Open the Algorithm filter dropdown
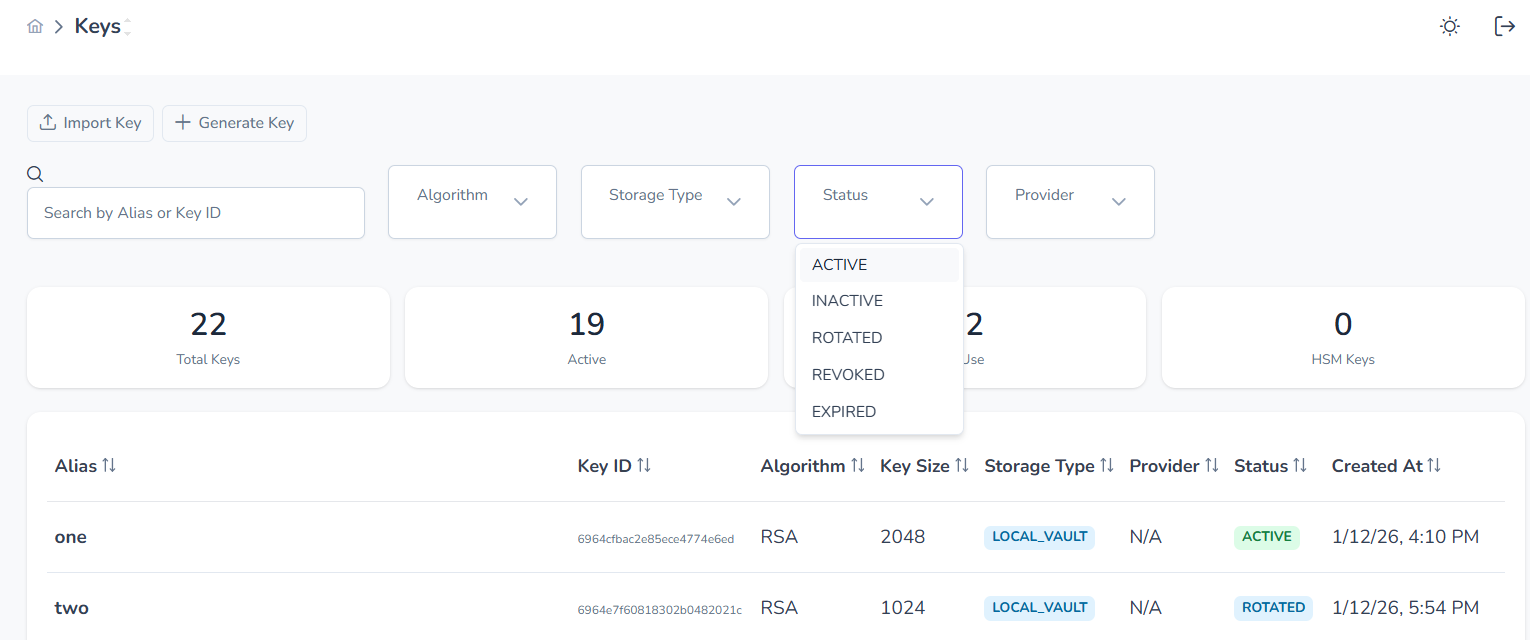The height and width of the screenshot is (640, 1530). point(472,201)
